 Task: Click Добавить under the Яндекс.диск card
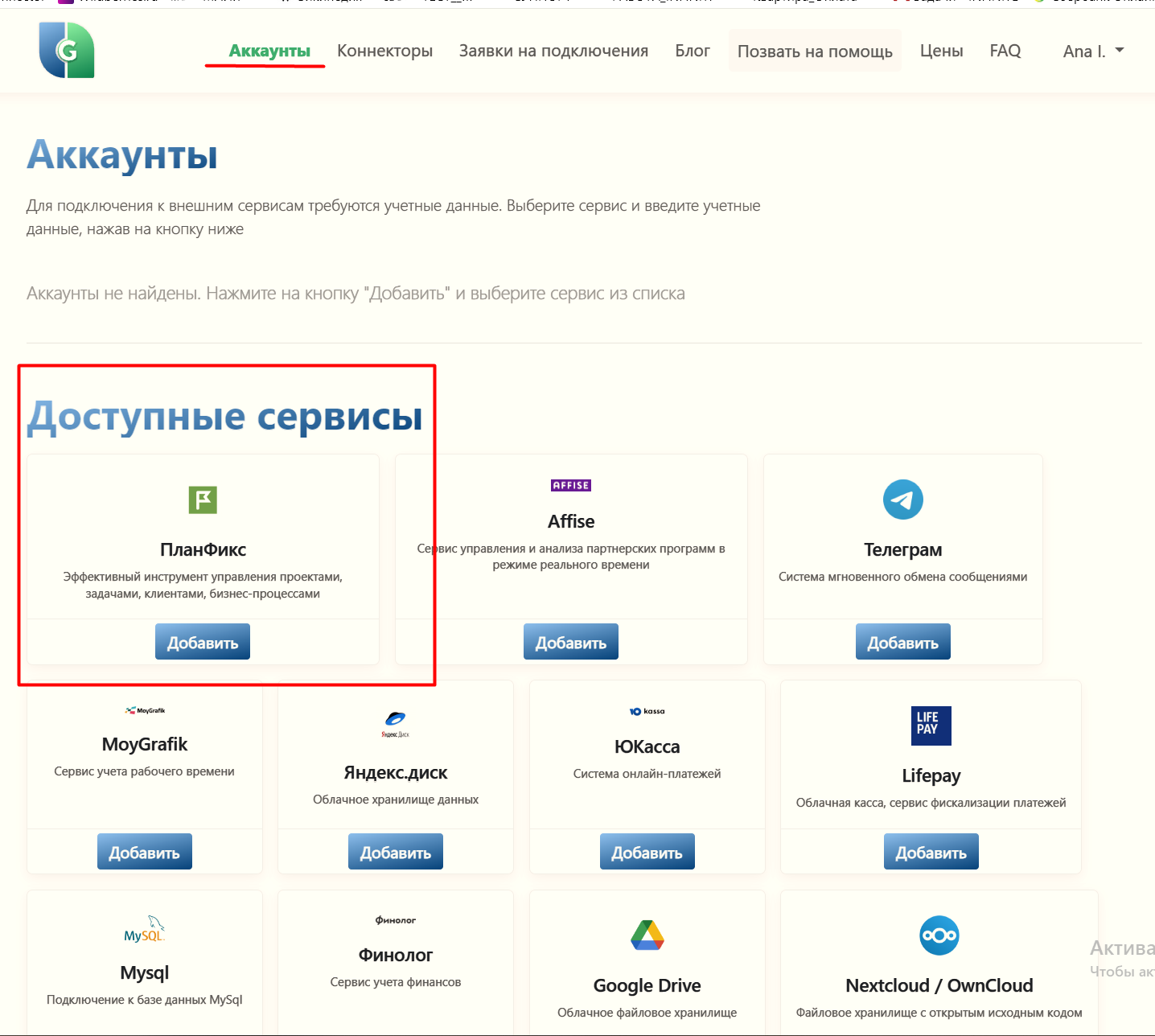pyautogui.click(x=396, y=852)
